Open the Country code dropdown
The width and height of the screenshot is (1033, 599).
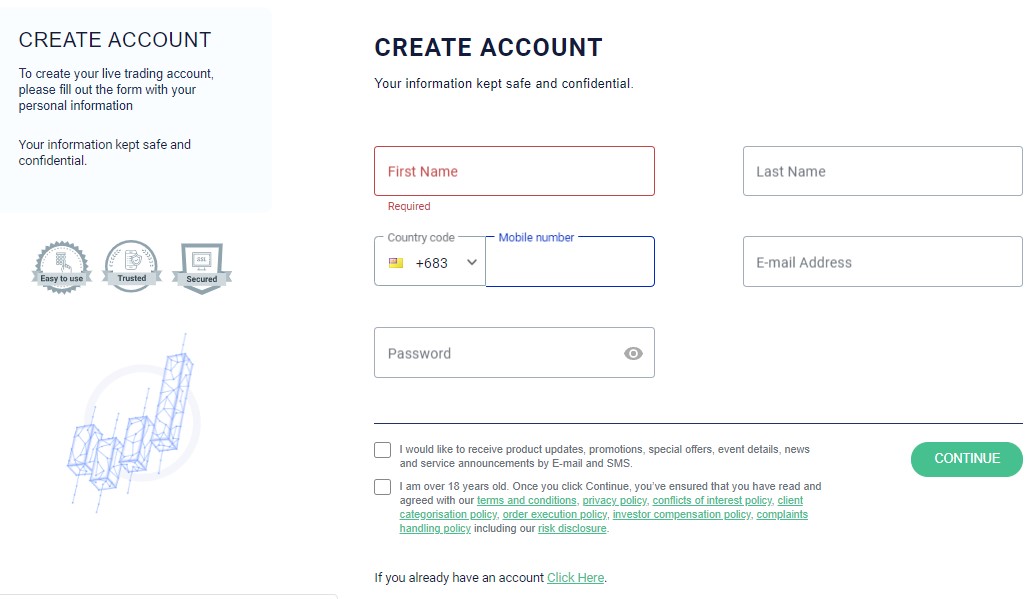coord(430,263)
